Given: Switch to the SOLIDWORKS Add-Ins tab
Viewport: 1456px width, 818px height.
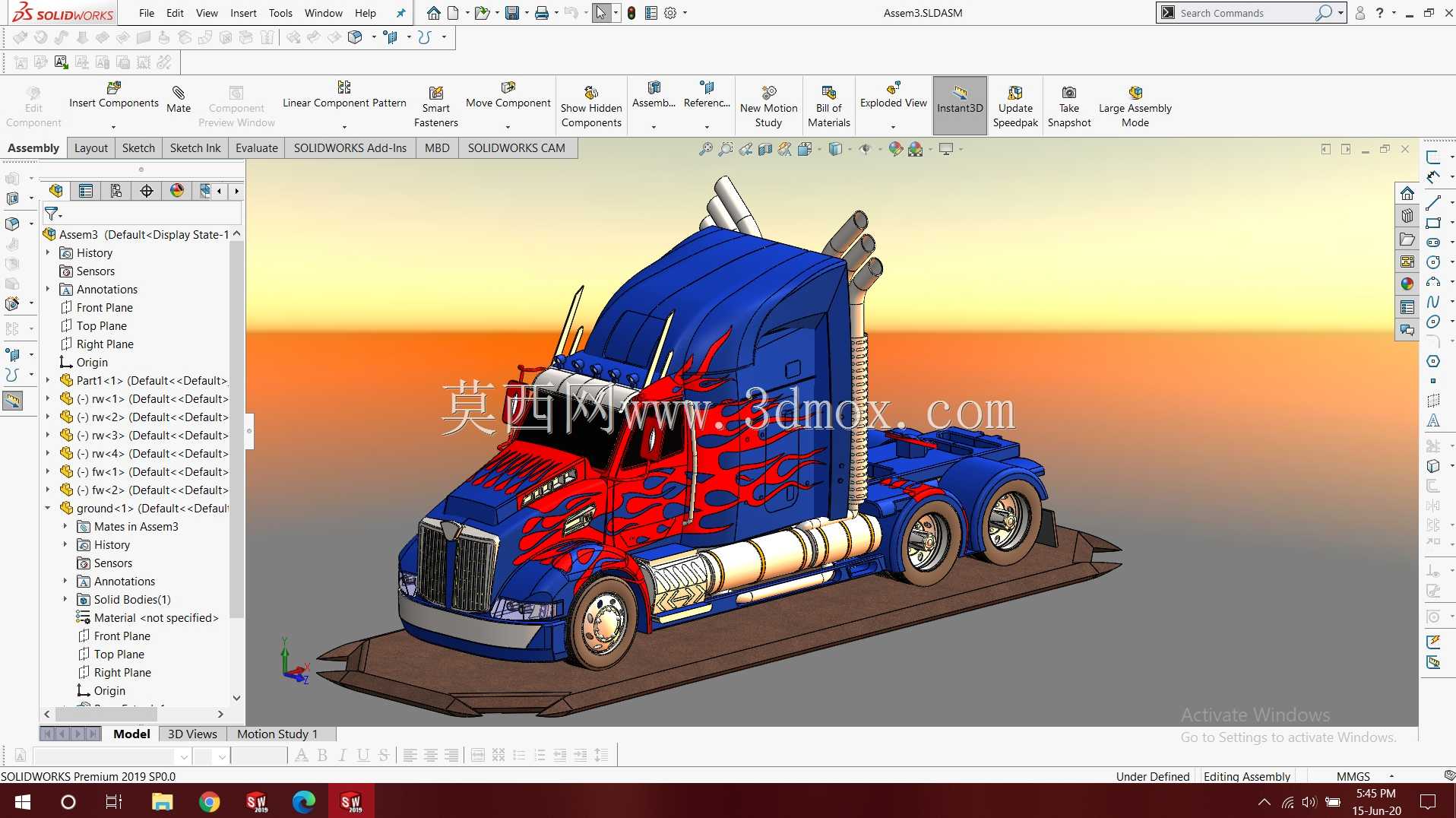Looking at the screenshot, I should click(350, 148).
